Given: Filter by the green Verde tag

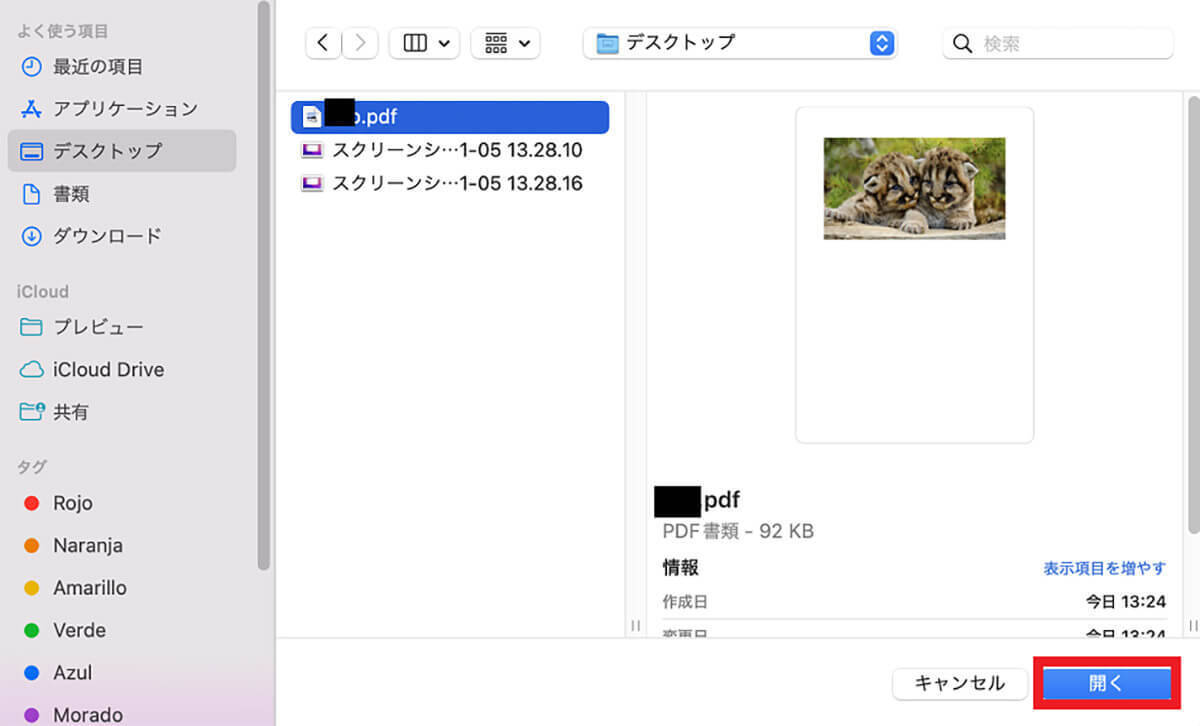Looking at the screenshot, I should tap(78, 630).
